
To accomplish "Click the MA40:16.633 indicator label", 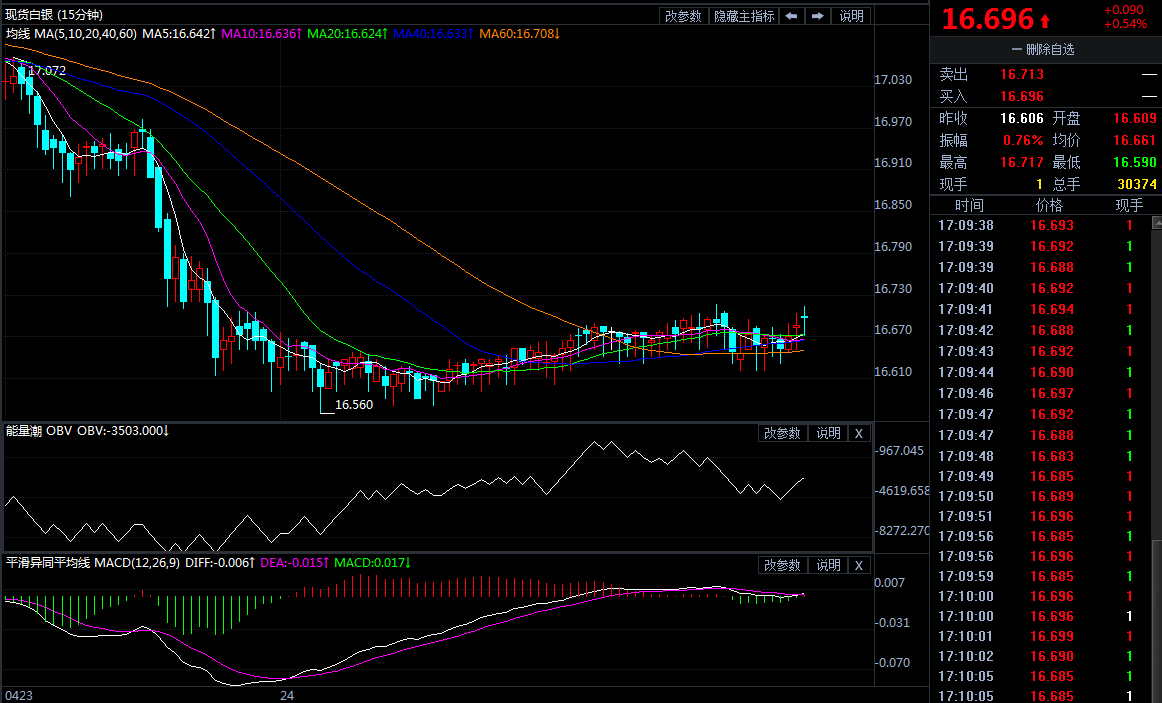I will point(434,33).
